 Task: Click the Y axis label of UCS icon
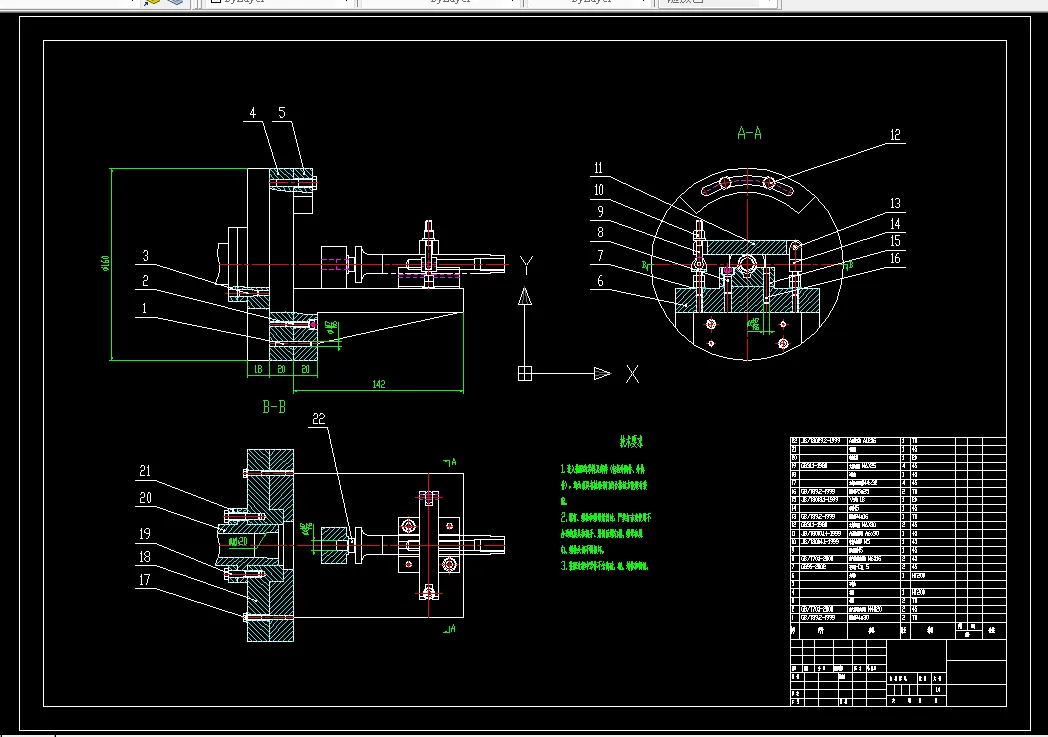[526, 266]
